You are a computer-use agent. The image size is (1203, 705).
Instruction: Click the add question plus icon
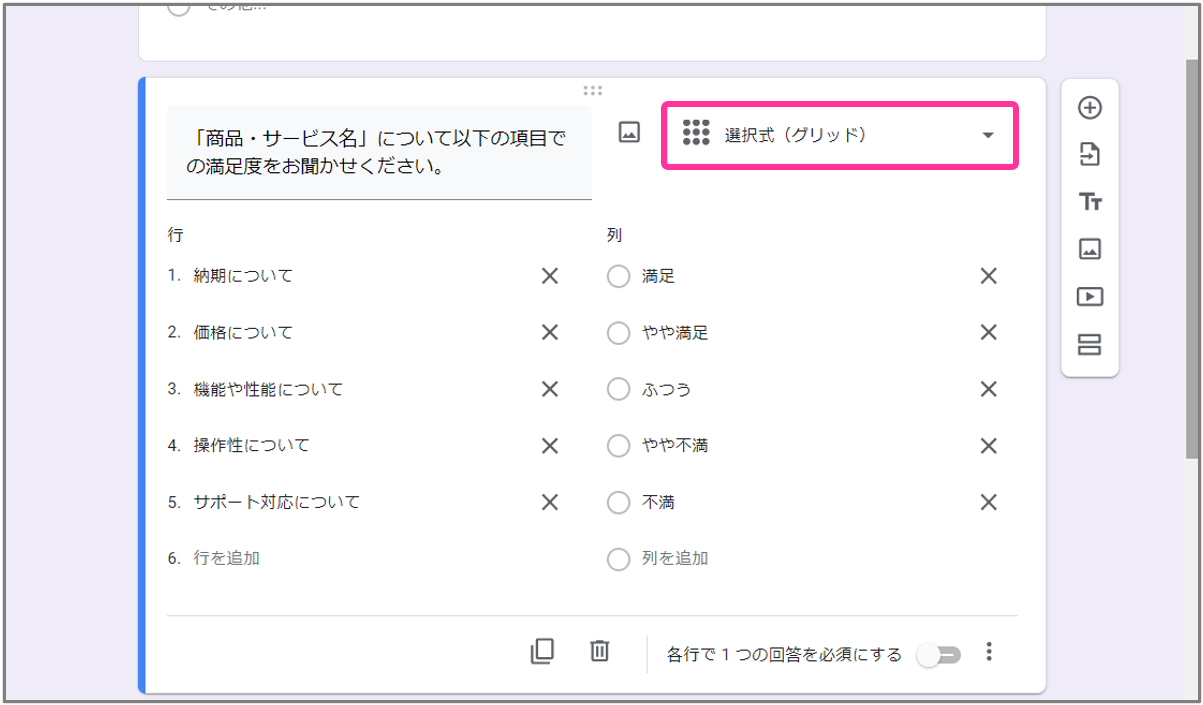(1089, 108)
